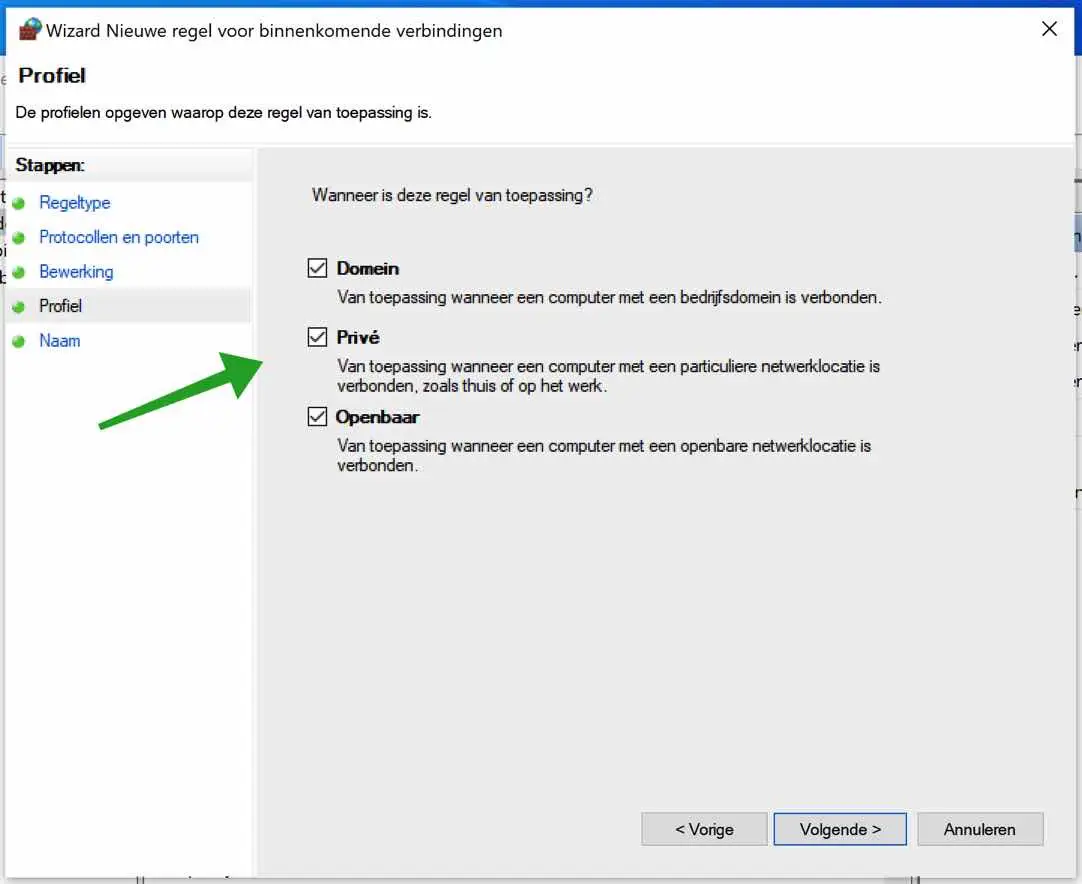The image size is (1082, 884).
Task: Click the bold Profiel page heading
Action: 52,75
